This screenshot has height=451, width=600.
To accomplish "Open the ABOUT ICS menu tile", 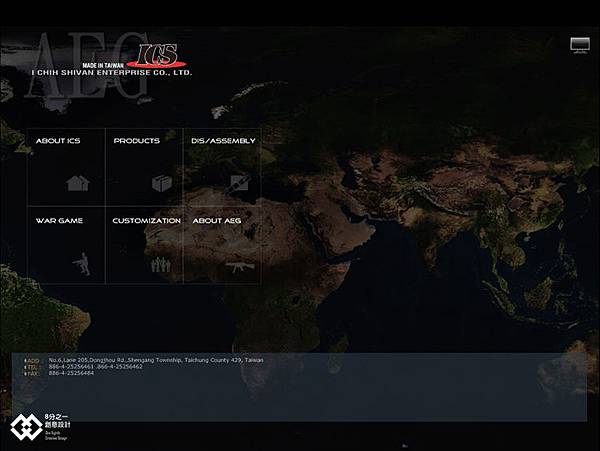I will (66, 167).
